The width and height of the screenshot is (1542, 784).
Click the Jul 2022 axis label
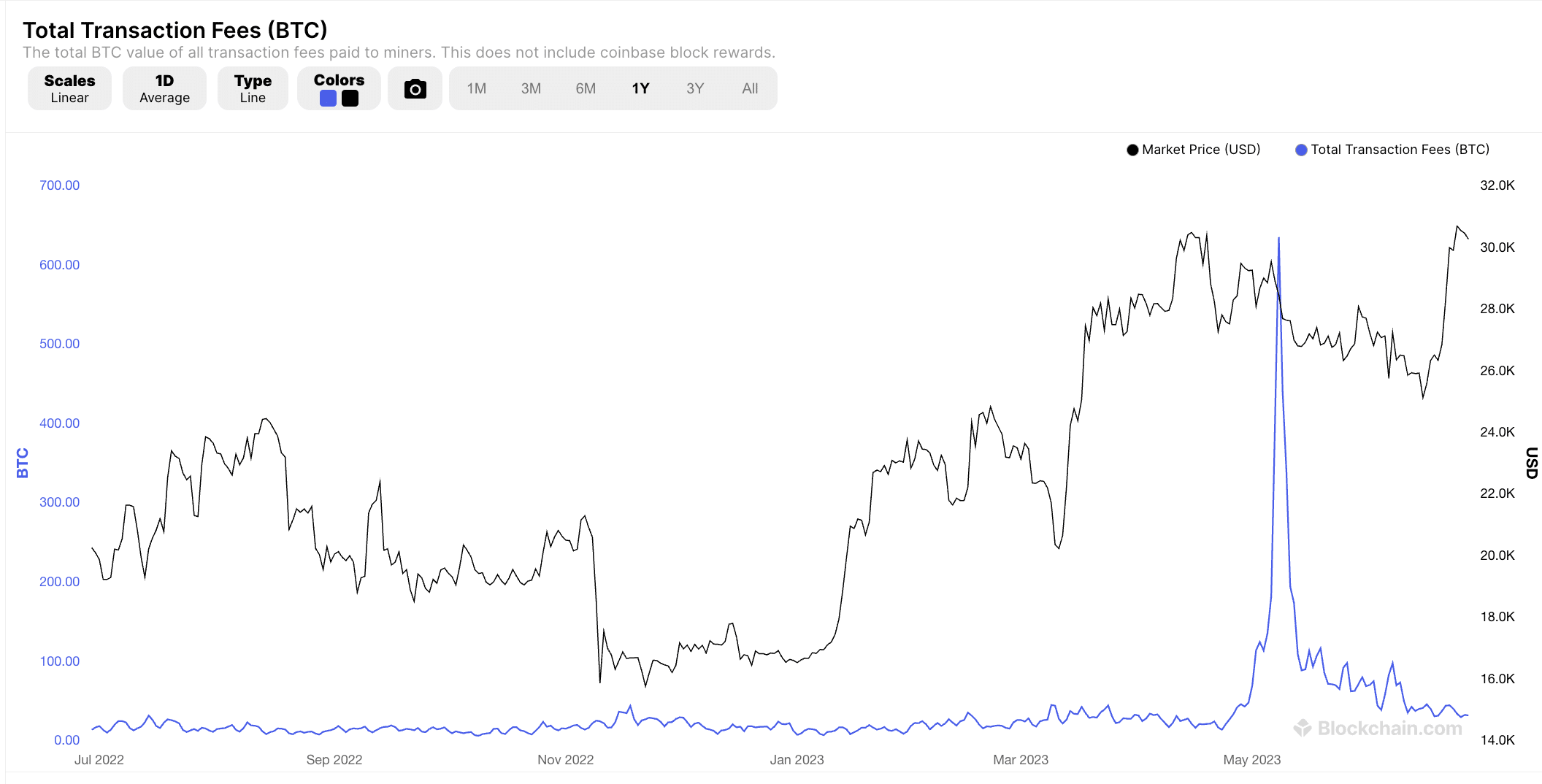99,760
